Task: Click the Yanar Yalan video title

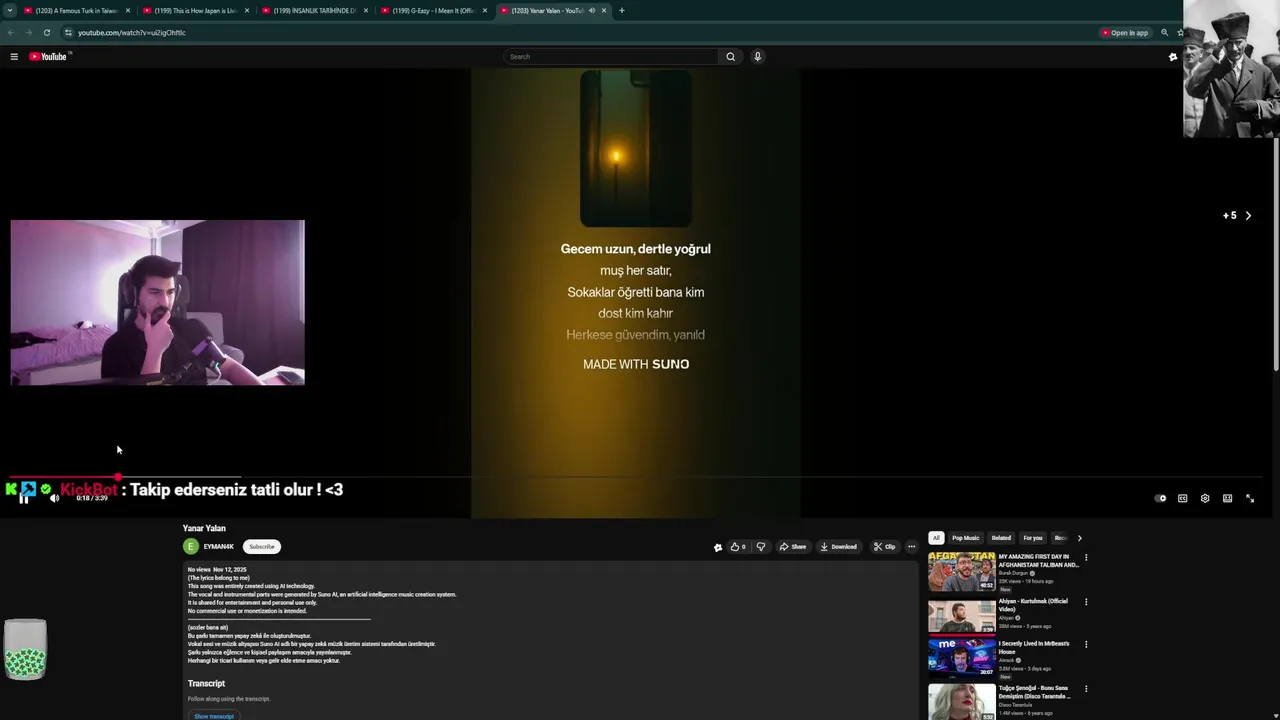Action: pos(204,528)
